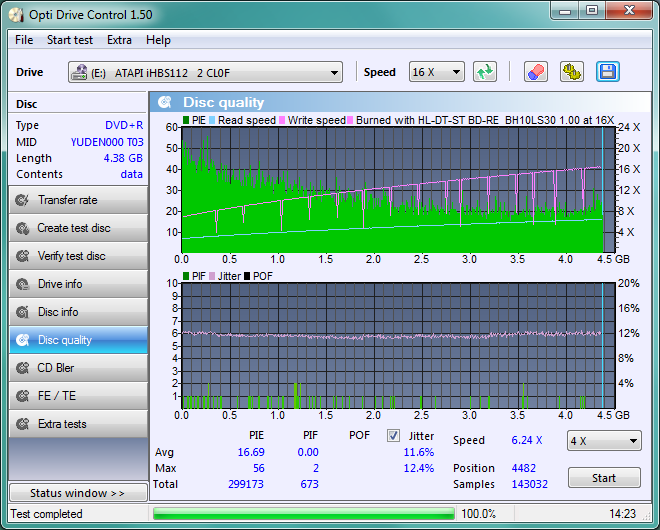Open the Status window button

pyautogui.click(x=78, y=493)
